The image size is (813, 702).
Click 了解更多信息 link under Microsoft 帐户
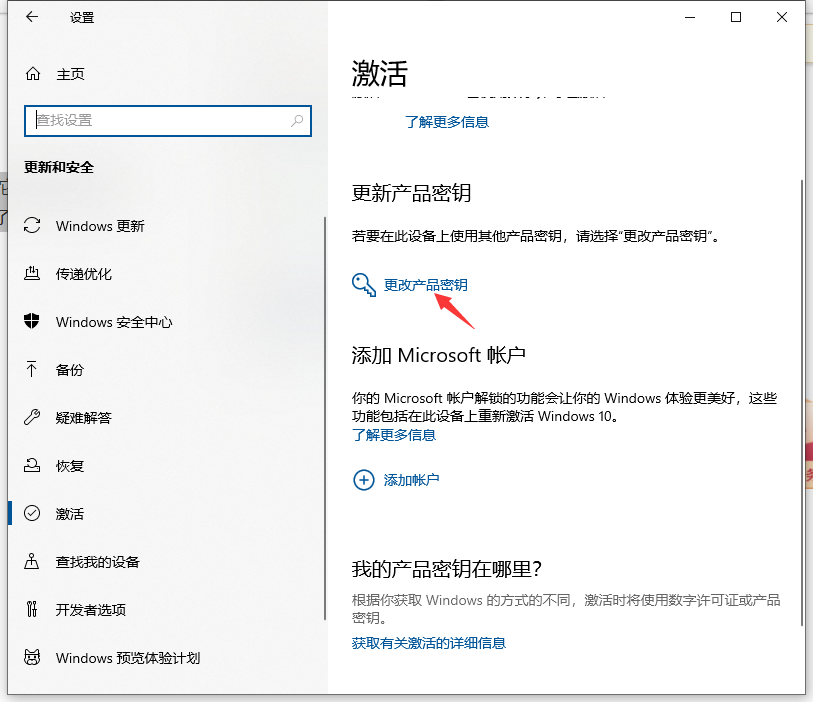tap(394, 435)
